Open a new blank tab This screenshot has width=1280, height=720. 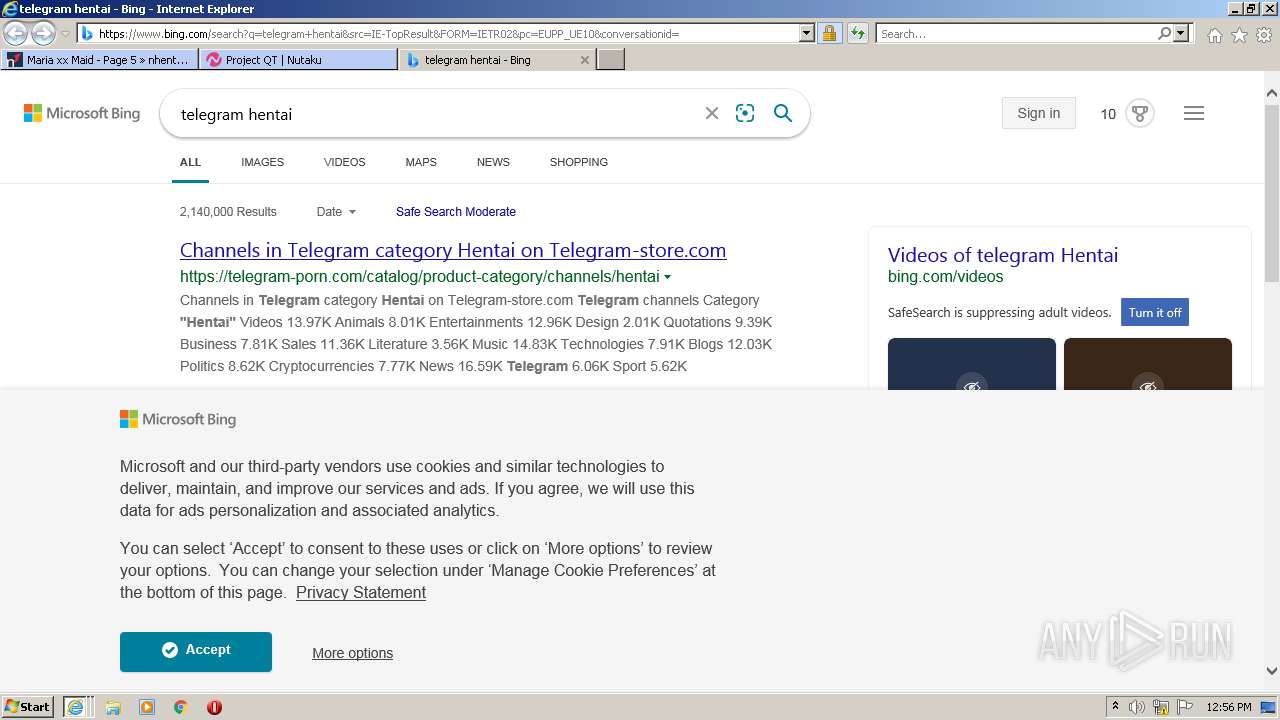[611, 60]
